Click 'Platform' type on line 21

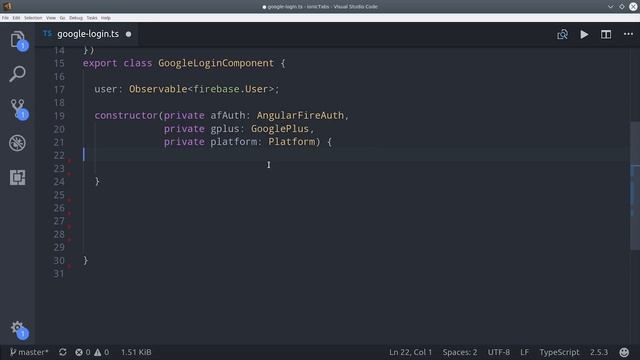[x=291, y=142]
